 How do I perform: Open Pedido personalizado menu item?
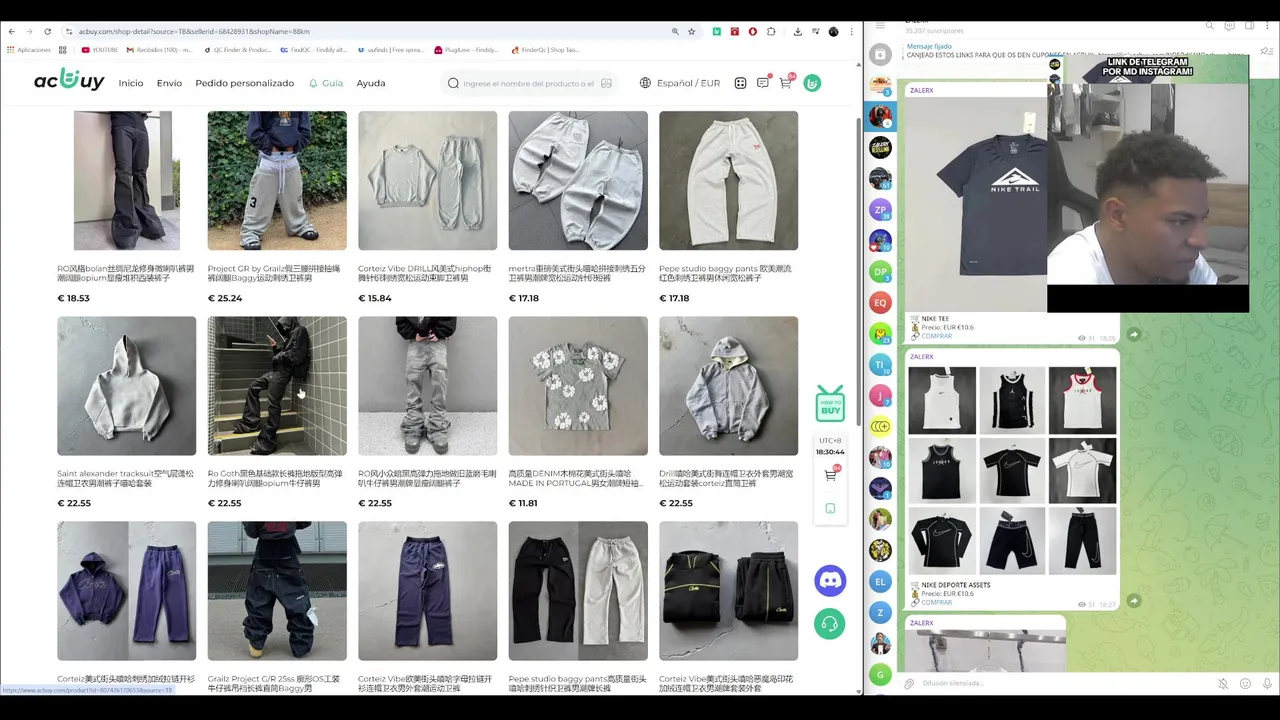pos(245,83)
